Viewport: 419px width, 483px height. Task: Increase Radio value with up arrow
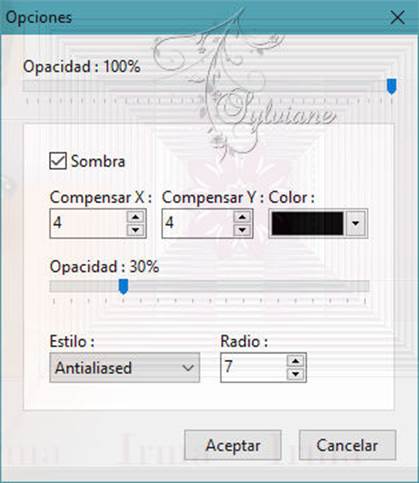pyautogui.click(x=295, y=361)
